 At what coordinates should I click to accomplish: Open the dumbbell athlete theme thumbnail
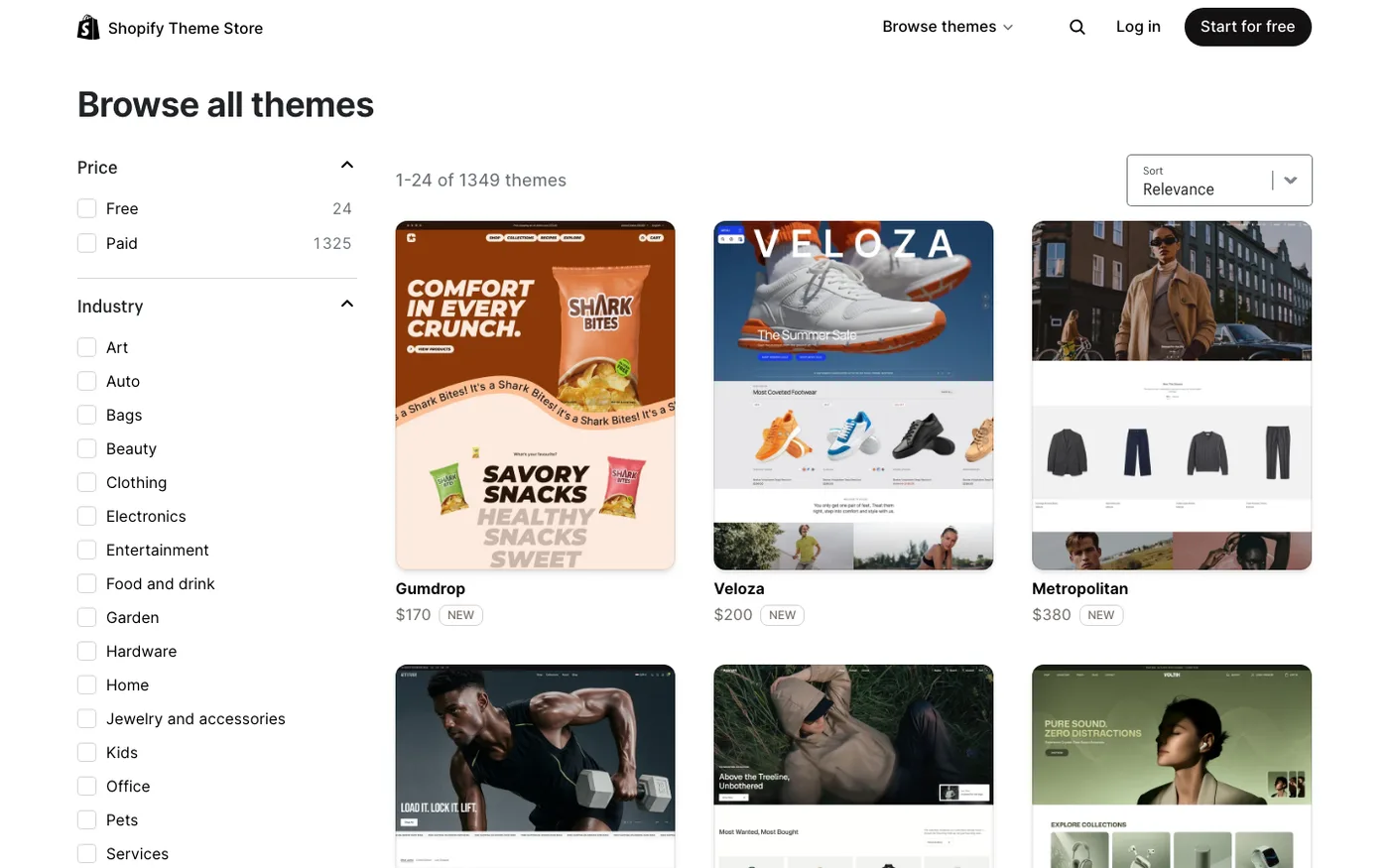535,766
